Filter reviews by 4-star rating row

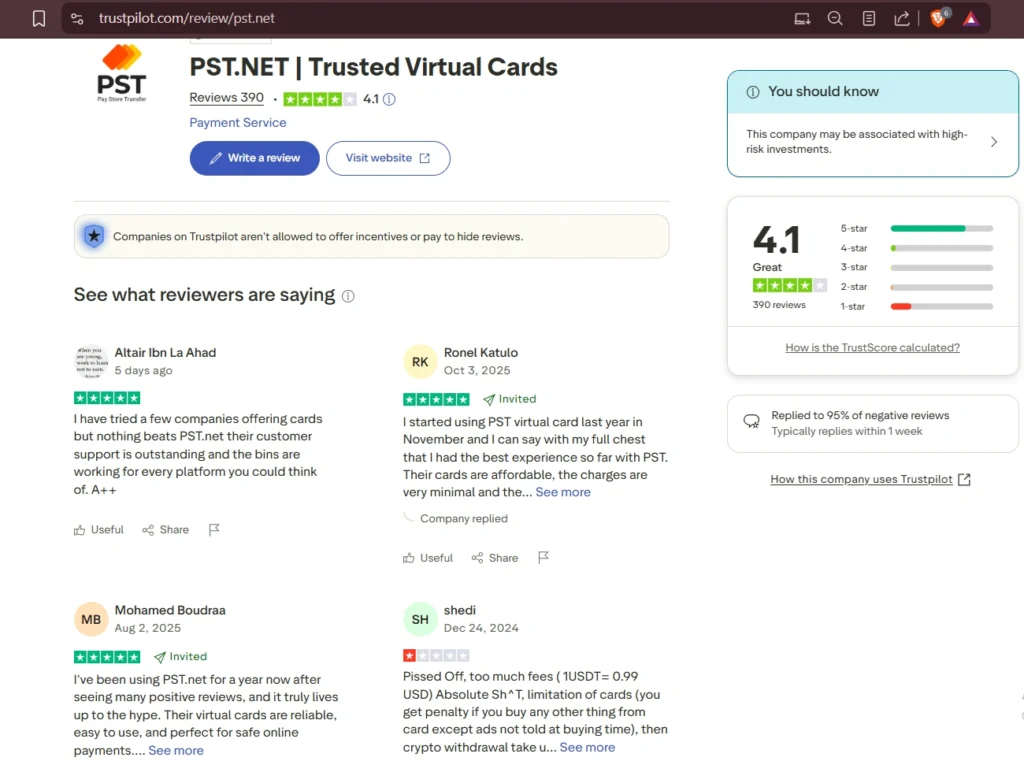(916, 248)
